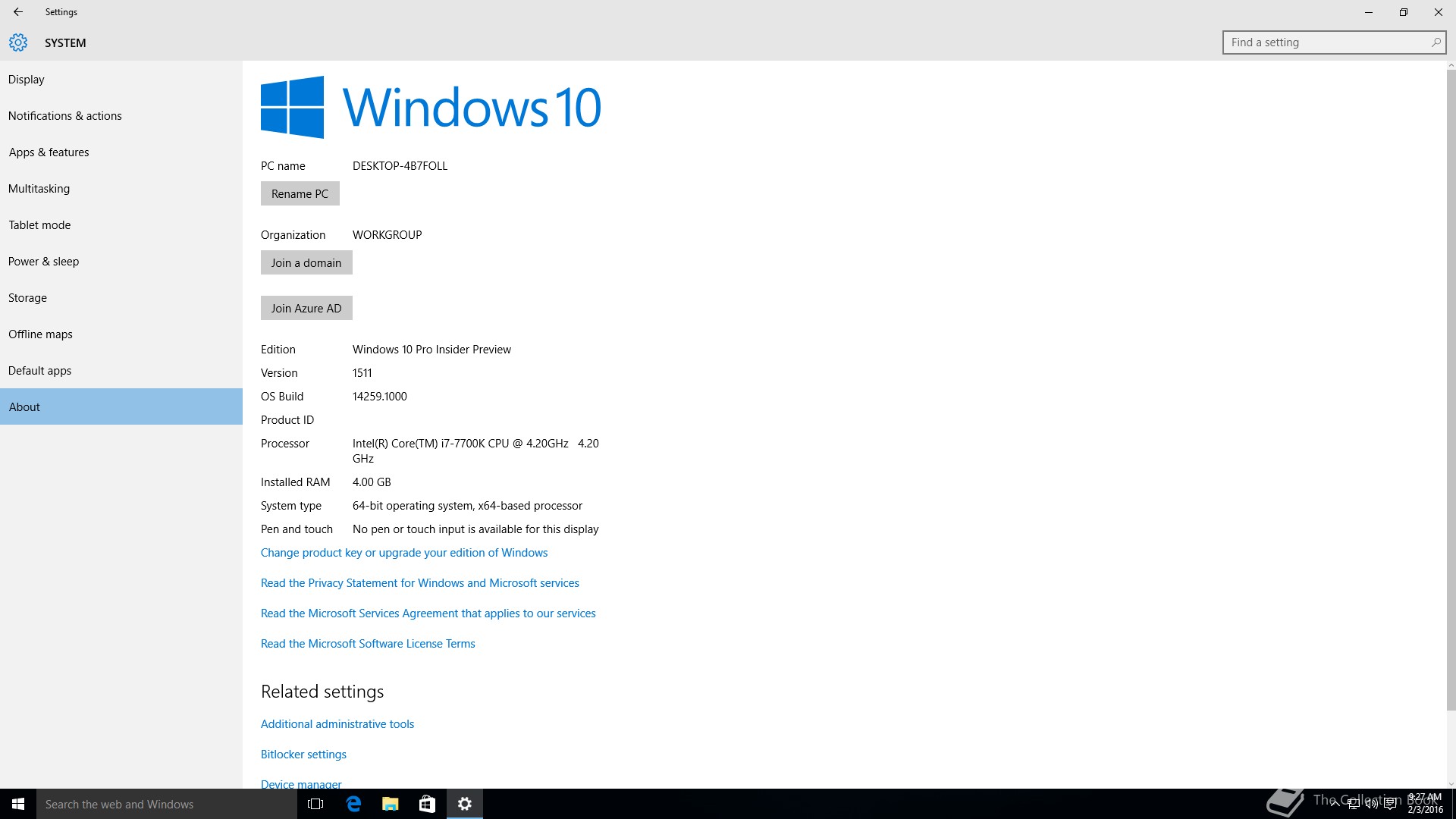Image resolution: width=1456 pixels, height=819 pixels.
Task: Open Default apps settings
Action: pos(121,371)
